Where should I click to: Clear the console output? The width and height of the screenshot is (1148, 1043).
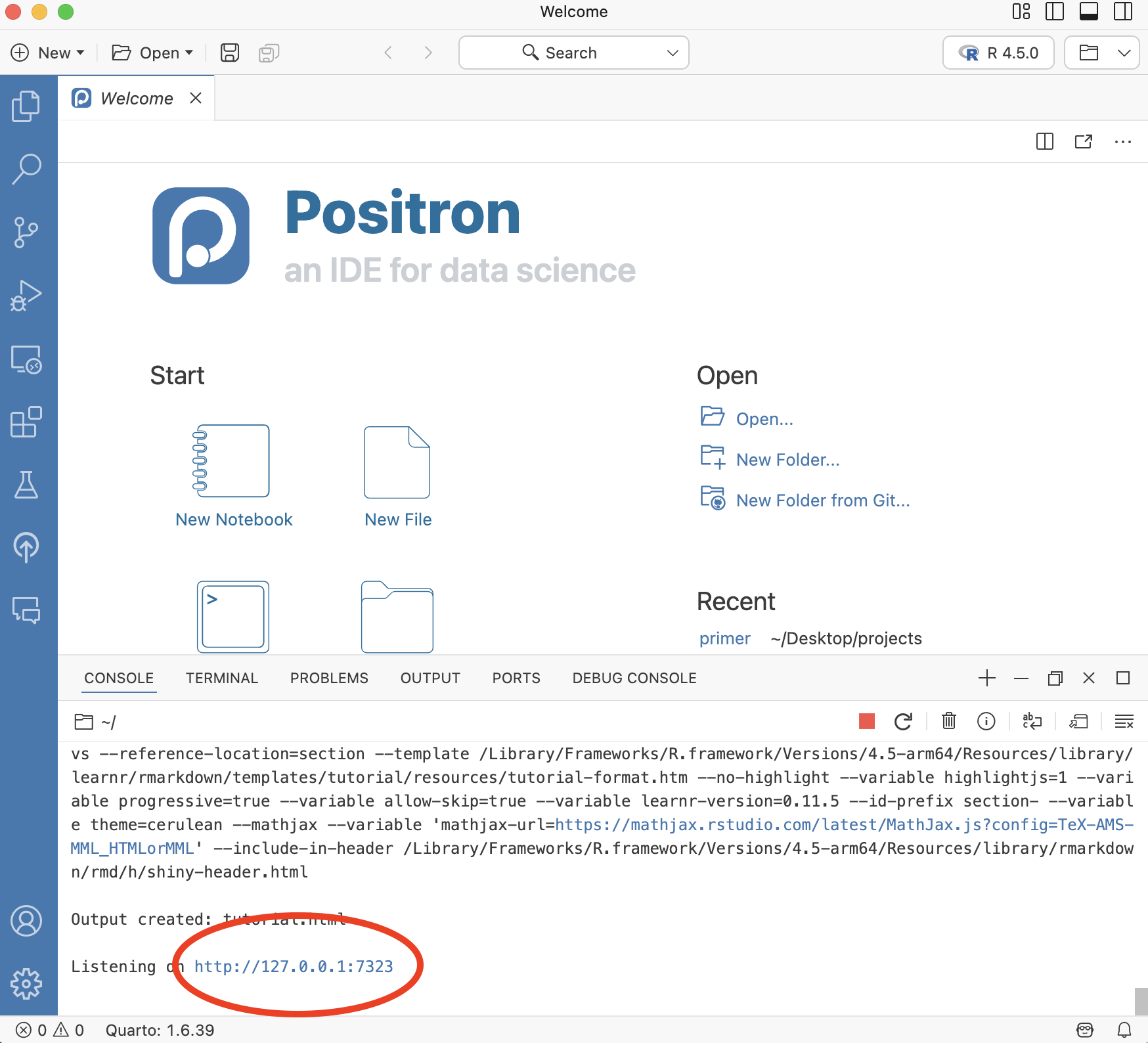point(1124,721)
